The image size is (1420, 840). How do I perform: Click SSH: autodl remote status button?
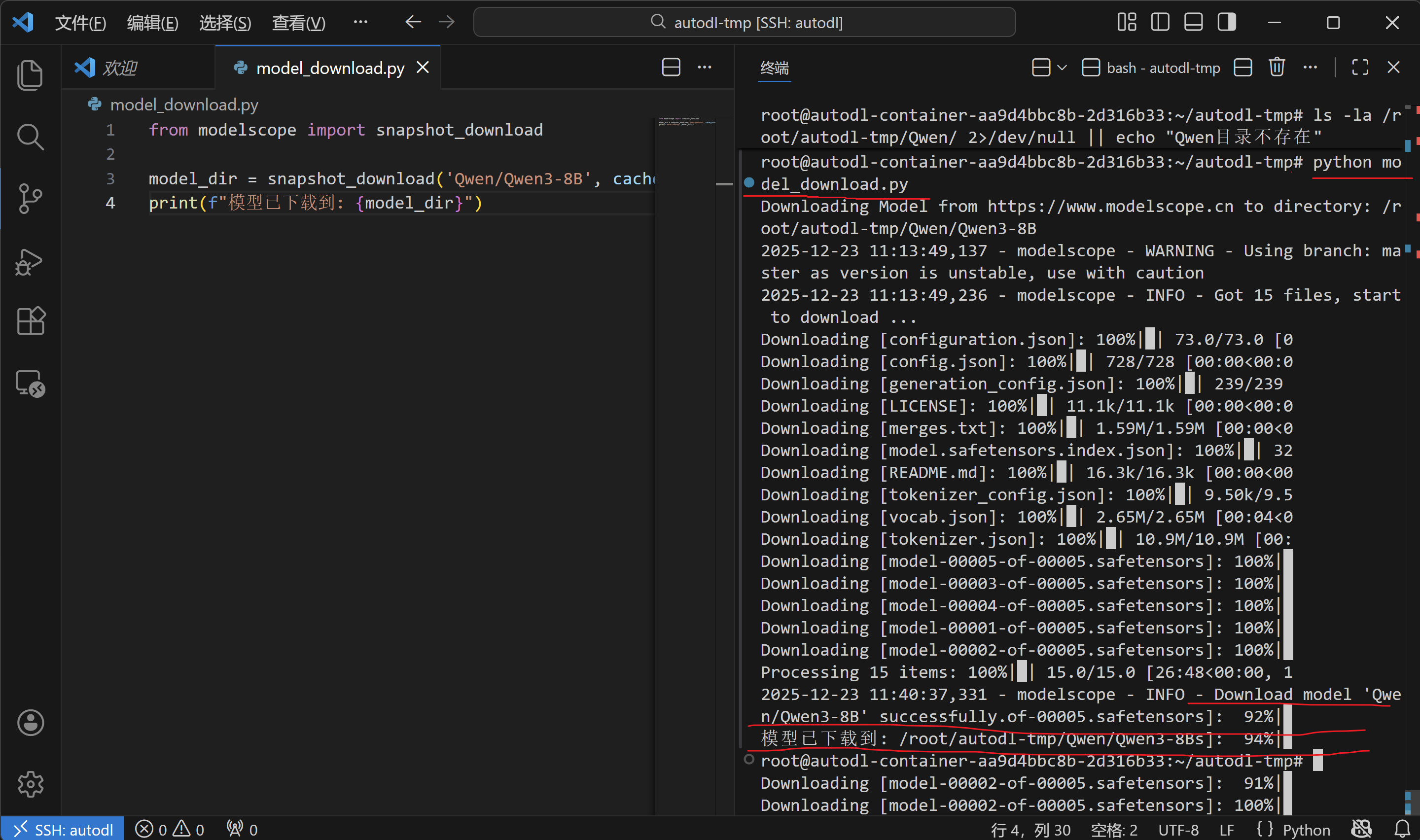click(62, 830)
